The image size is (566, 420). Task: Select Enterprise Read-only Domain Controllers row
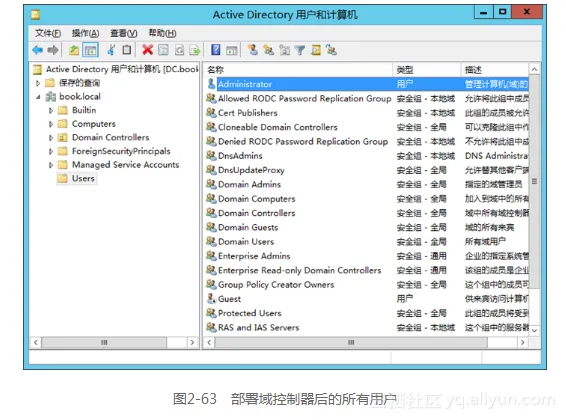click(x=367, y=270)
